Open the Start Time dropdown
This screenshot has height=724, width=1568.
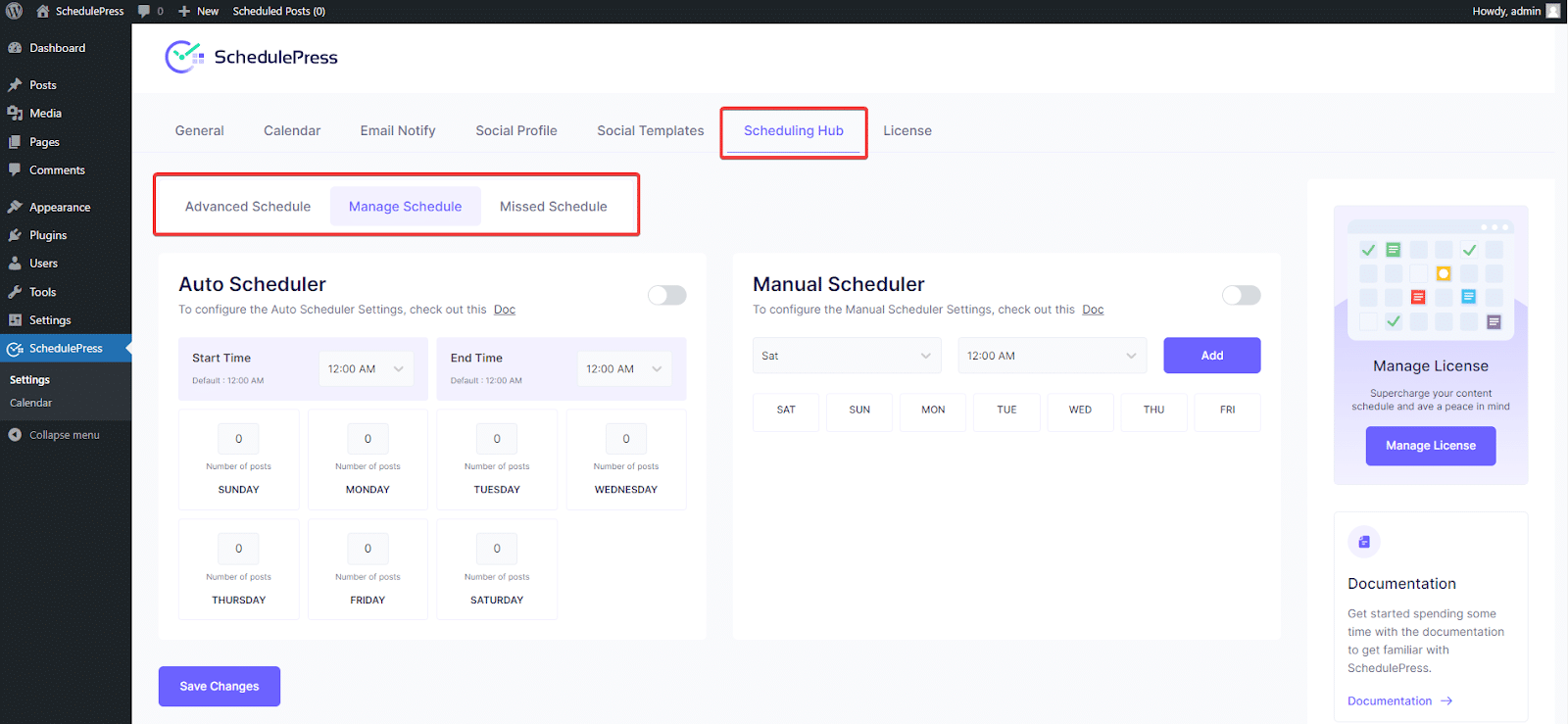[x=366, y=368]
